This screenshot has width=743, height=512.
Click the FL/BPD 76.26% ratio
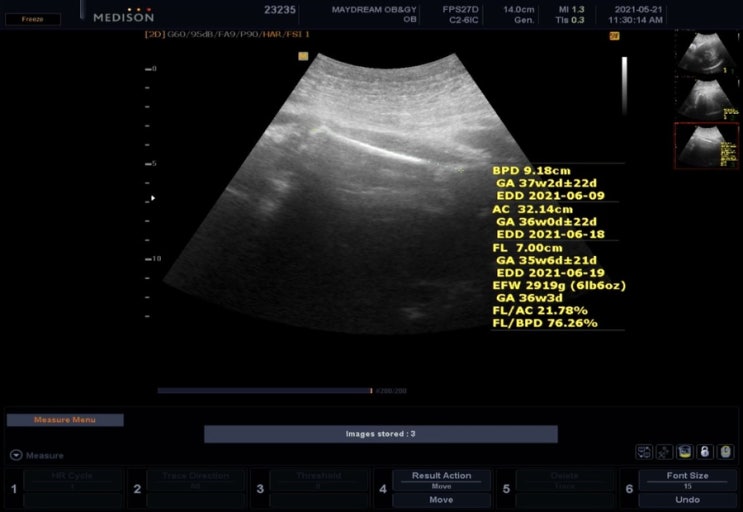[545, 323]
